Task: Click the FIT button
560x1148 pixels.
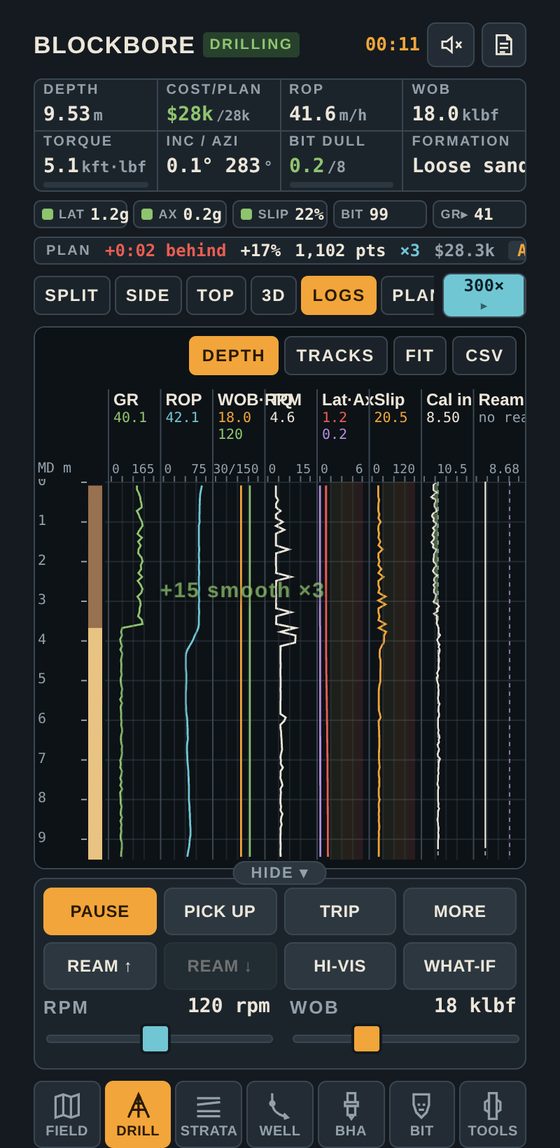Action: click(x=419, y=356)
